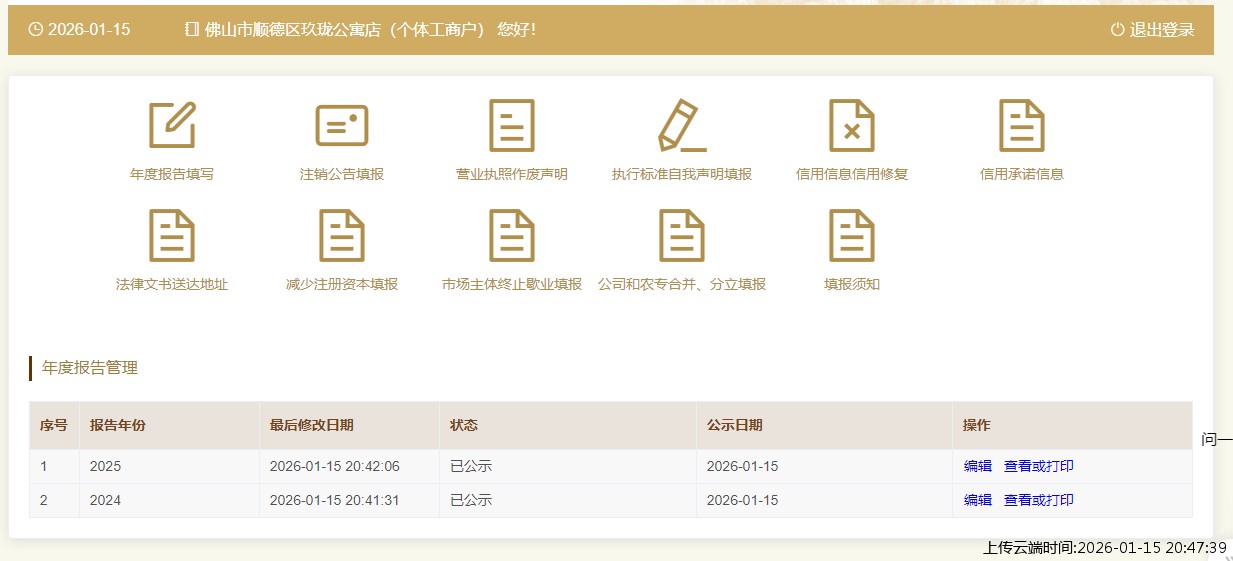
Task: Select 公司和农专合并、分立填报 icon
Action: [682, 236]
